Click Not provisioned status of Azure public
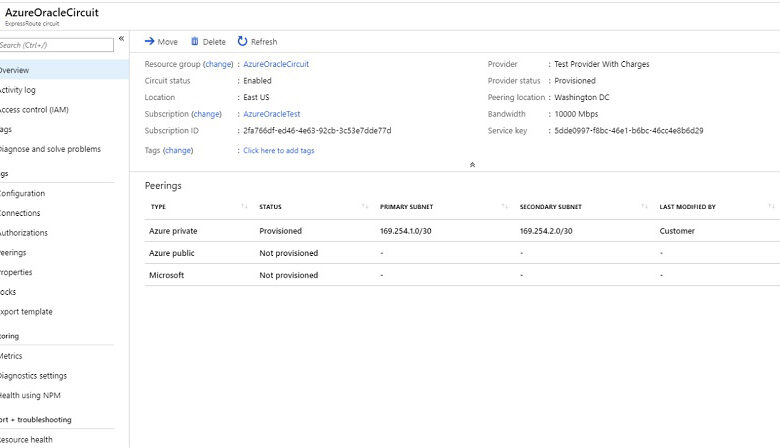The image size is (780, 448). (x=289, y=253)
